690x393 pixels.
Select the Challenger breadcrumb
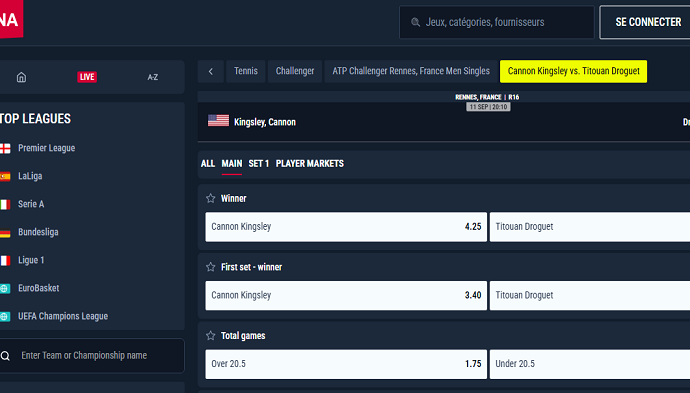click(295, 71)
